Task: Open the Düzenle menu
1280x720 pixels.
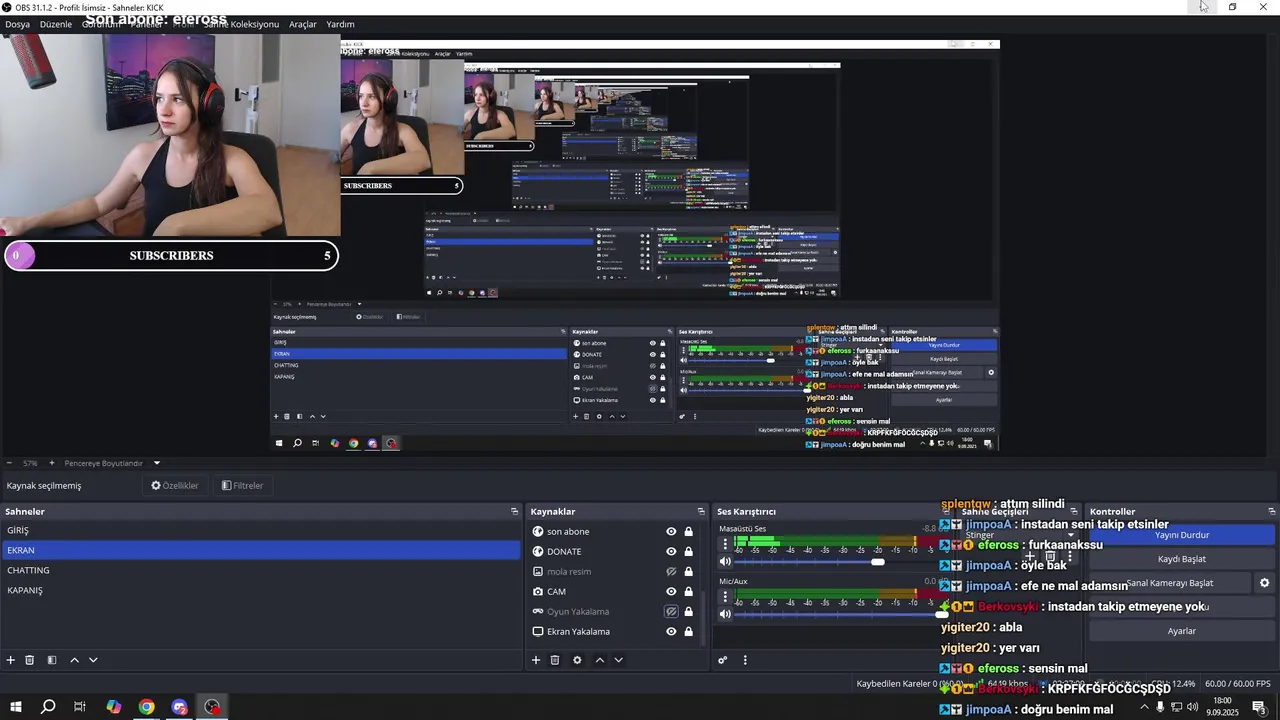Action: (56, 24)
